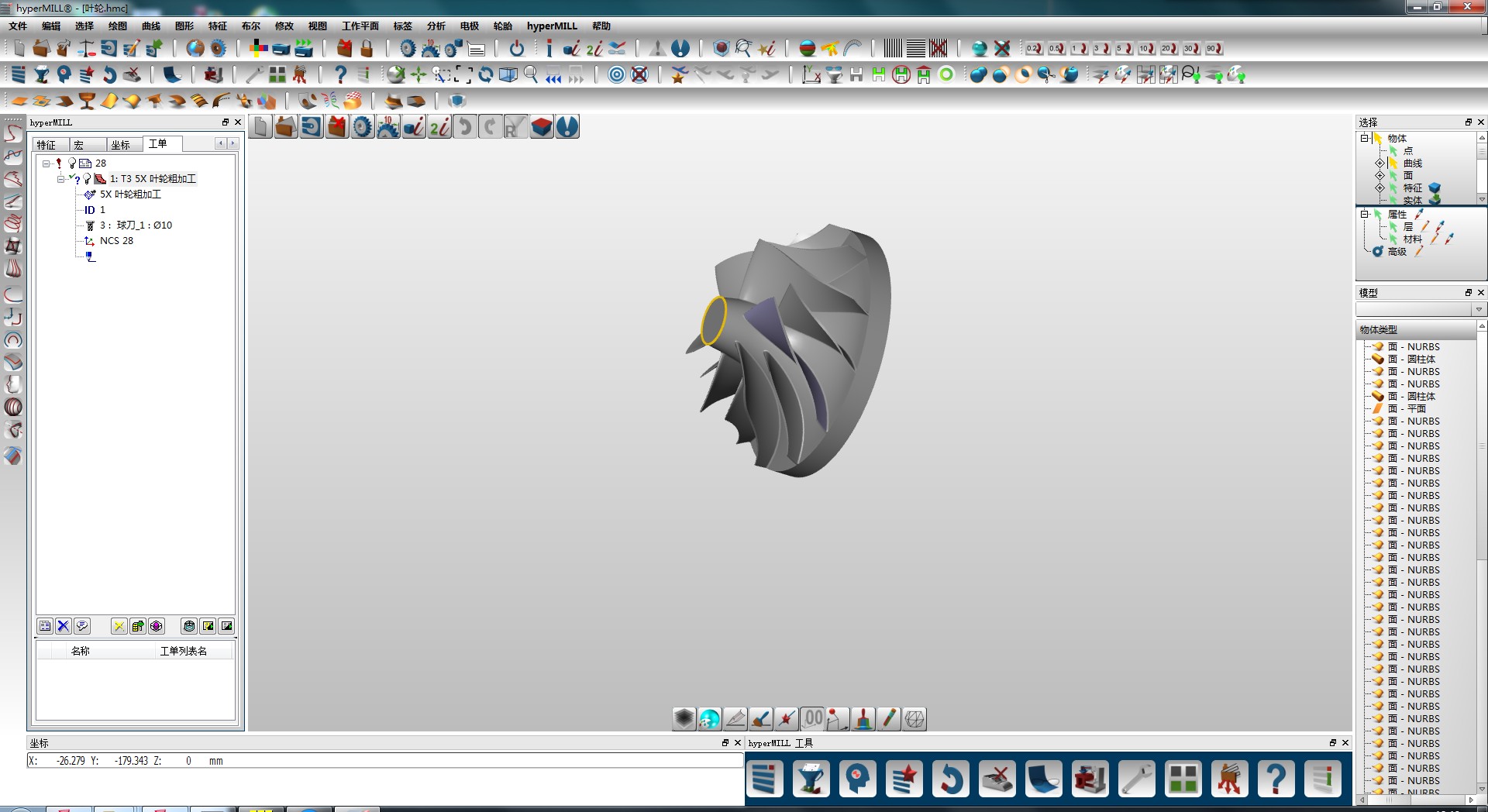This screenshot has height=812, width=1488.
Task: Click the blue target circles icon
Action: click(x=617, y=74)
